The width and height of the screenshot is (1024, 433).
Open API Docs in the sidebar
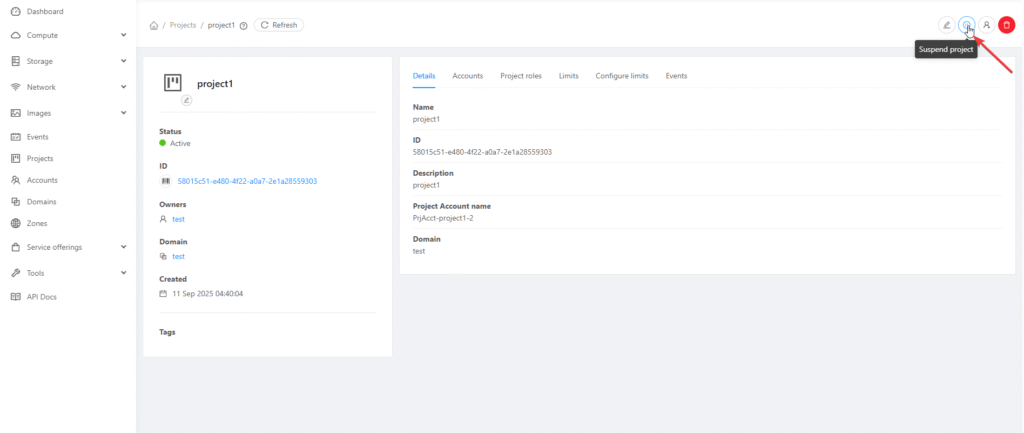coord(41,297)
